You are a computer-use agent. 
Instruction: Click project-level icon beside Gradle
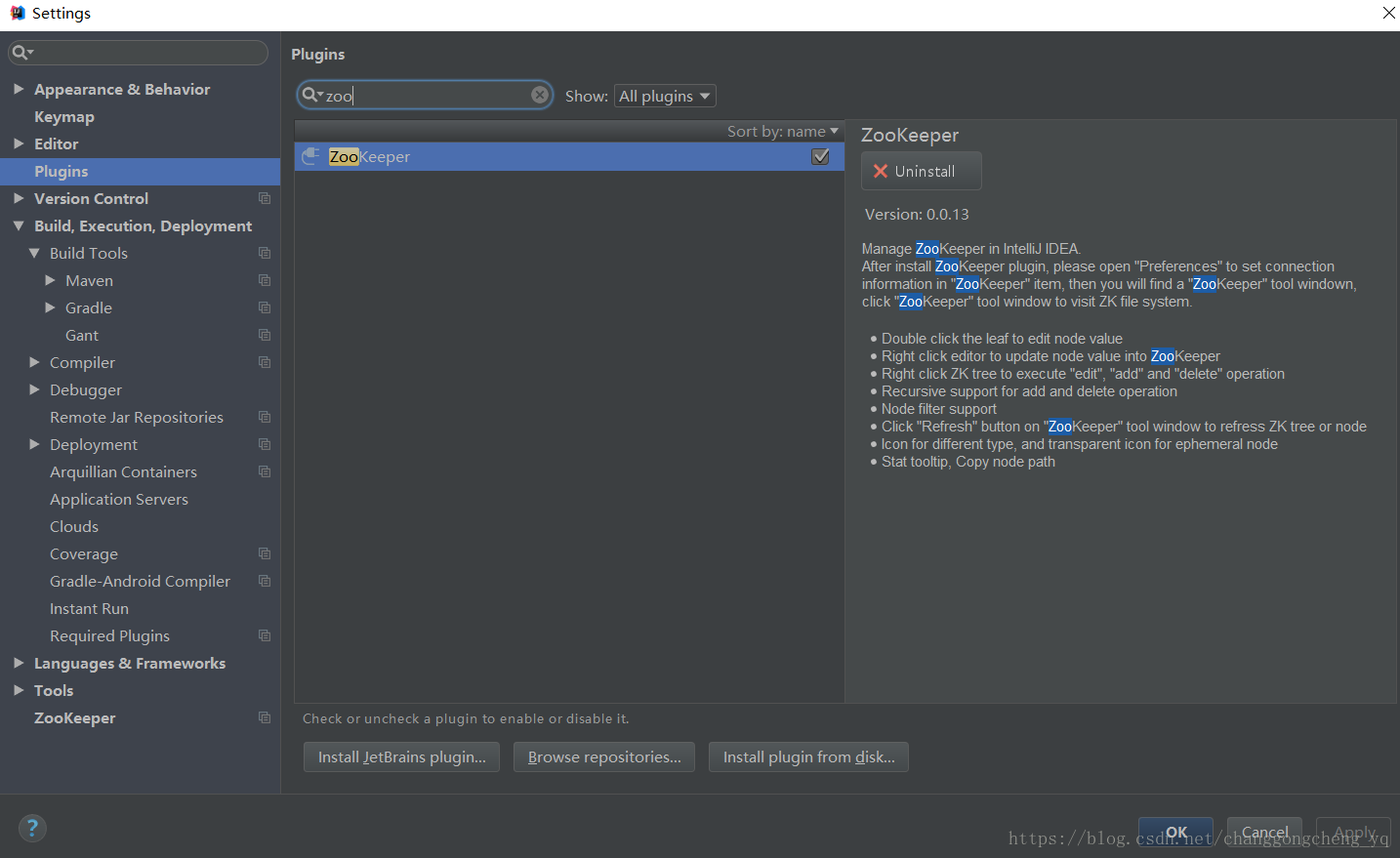(264, 307)
